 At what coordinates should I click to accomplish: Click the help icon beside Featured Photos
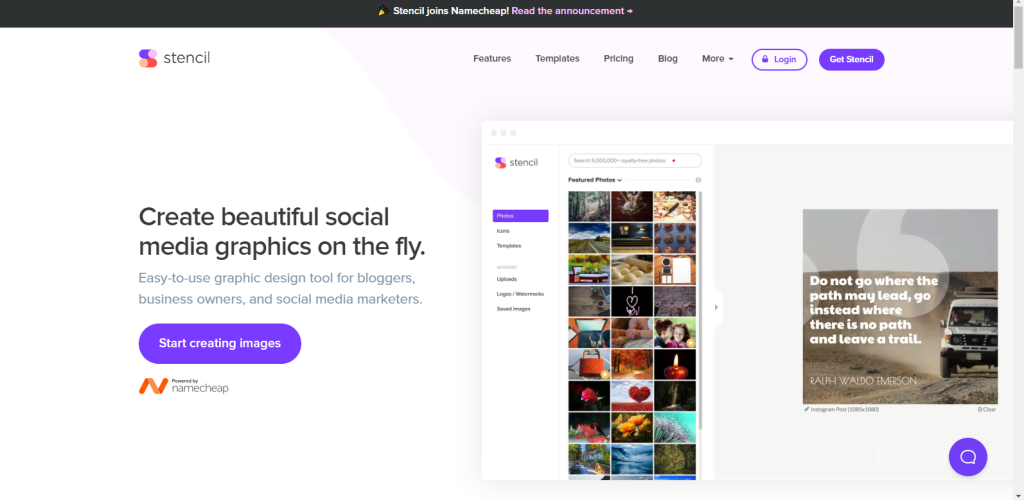pyautogui.click(x=698, y=180)
